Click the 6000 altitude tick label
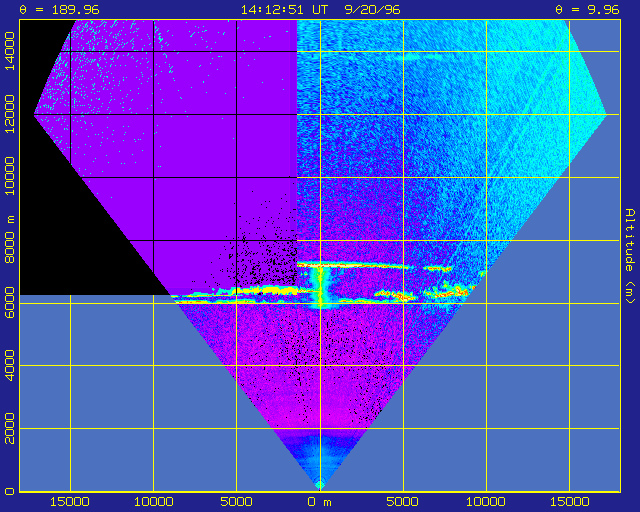The image size is (640, 512). 9,303
